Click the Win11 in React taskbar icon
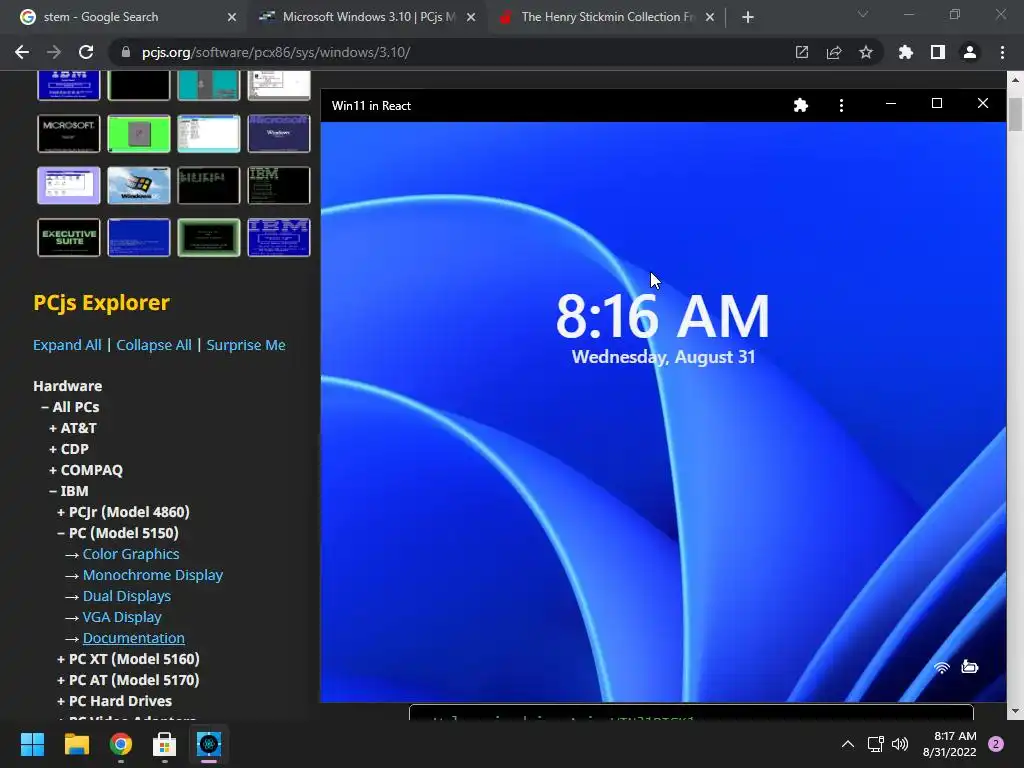Screen dimensions: 1024x768 209,744
